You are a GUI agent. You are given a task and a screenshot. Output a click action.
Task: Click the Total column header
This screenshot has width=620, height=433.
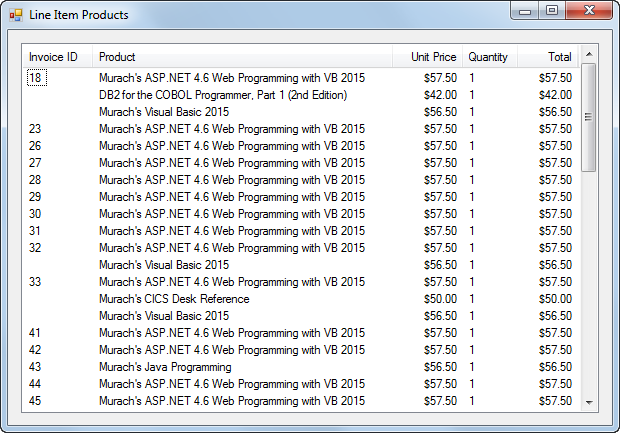[x=548, y=57]
